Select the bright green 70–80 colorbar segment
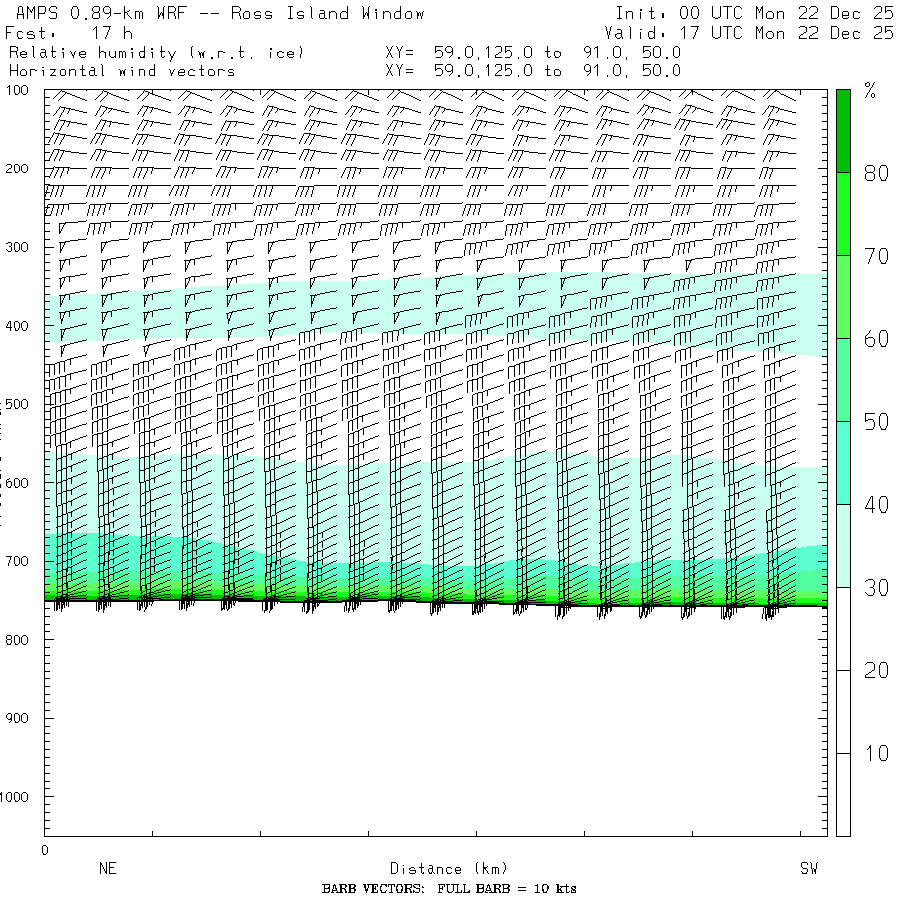900x900 pixels. pos(843,213)
